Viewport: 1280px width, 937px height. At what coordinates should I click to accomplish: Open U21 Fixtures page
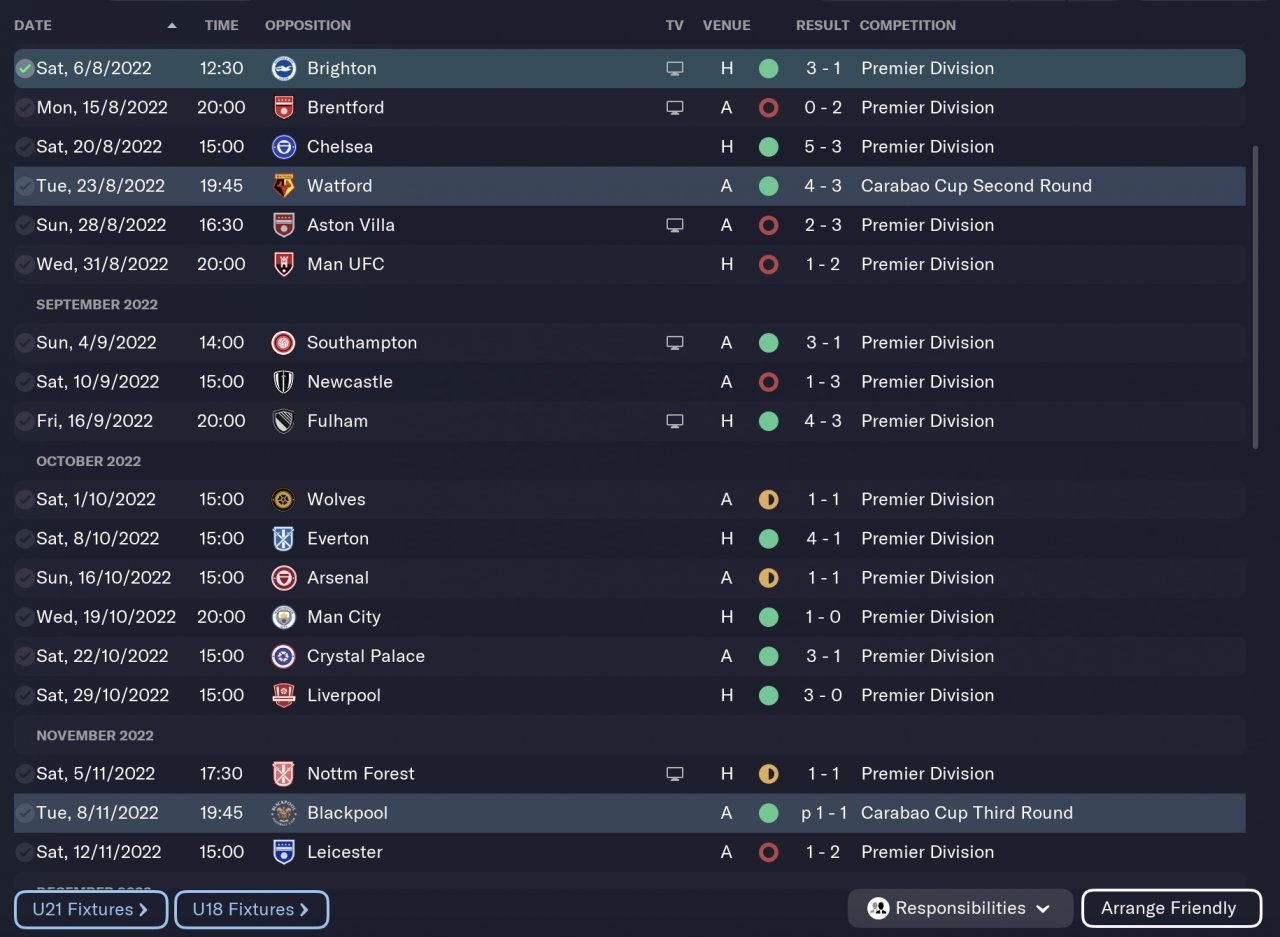pos(91,909)
